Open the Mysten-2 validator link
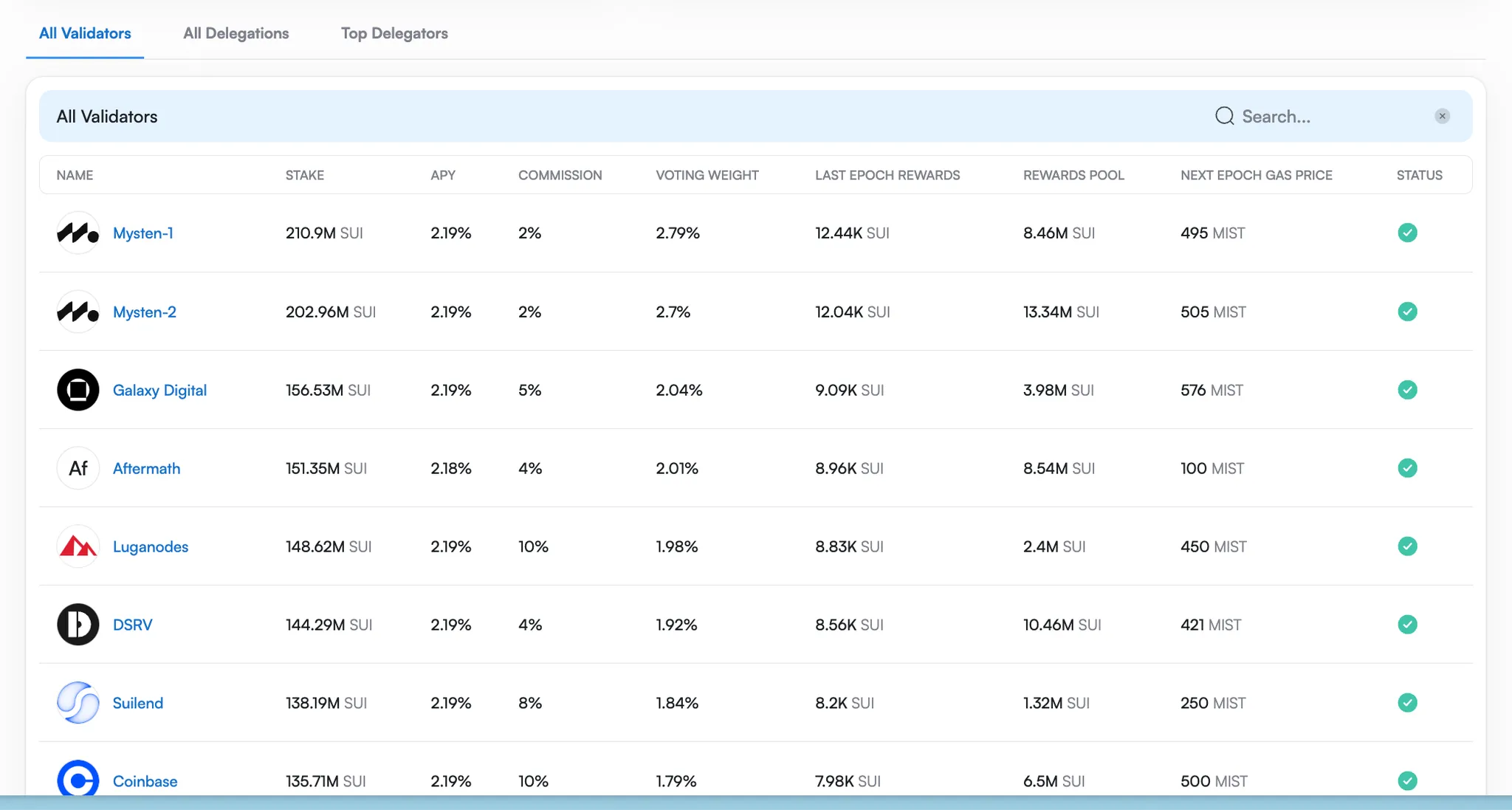 pyautogui.click(x=144, y=312)
